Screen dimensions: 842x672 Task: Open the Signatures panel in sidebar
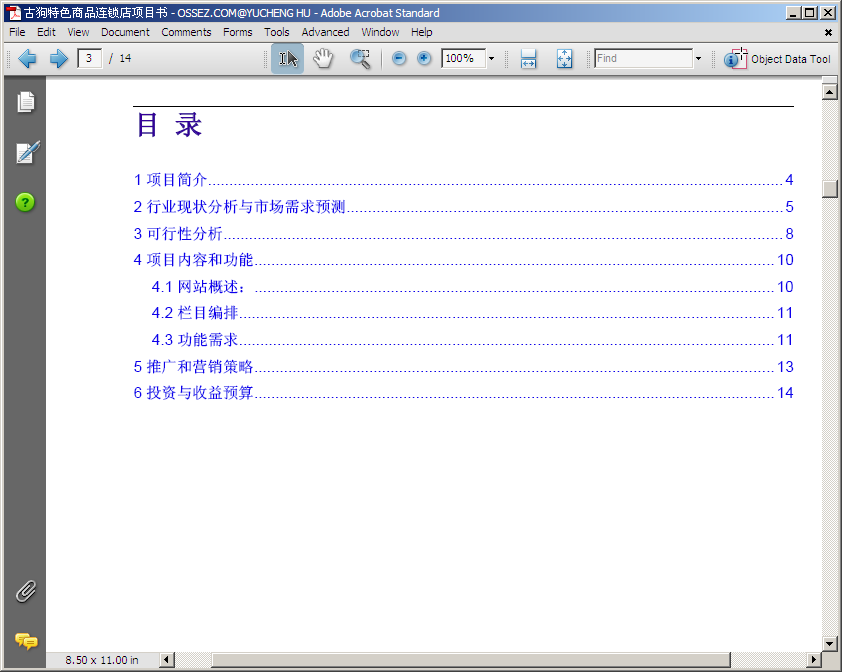26,153
